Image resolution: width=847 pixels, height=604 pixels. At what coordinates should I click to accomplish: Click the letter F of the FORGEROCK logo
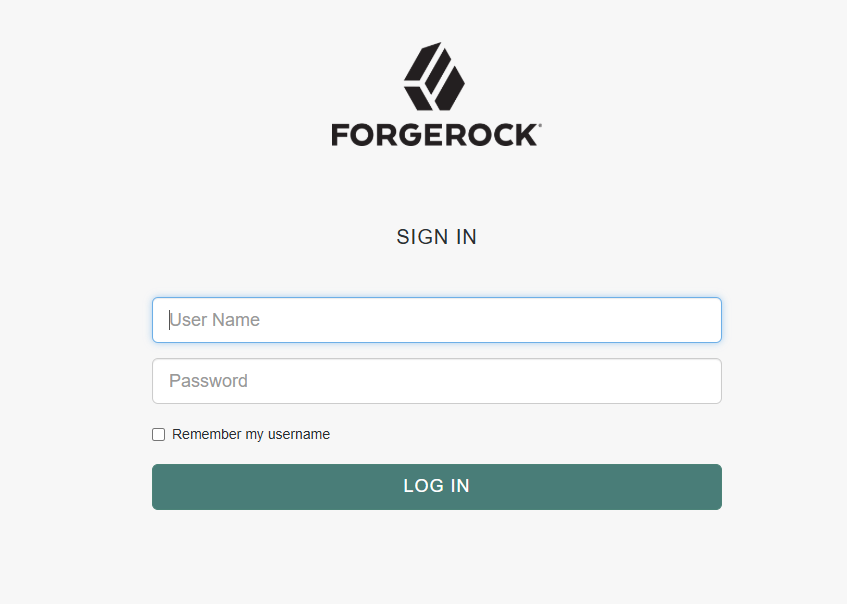[x=339, y=135]
